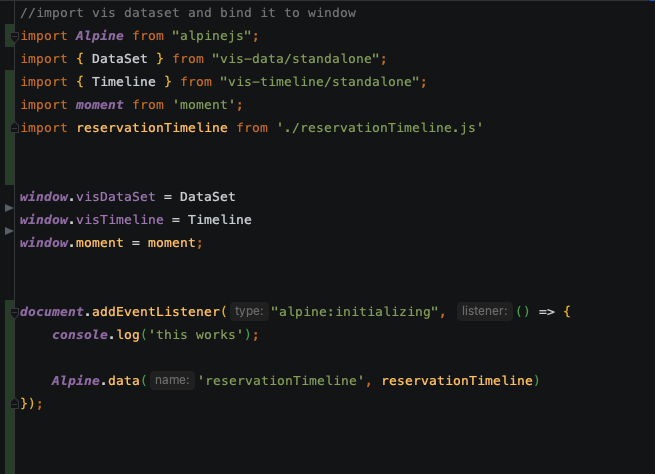This screenshot has height=474, width=655.
Task: Click the "type:" inlay hint
Action: pyautogui.click(x=249, y=311)
